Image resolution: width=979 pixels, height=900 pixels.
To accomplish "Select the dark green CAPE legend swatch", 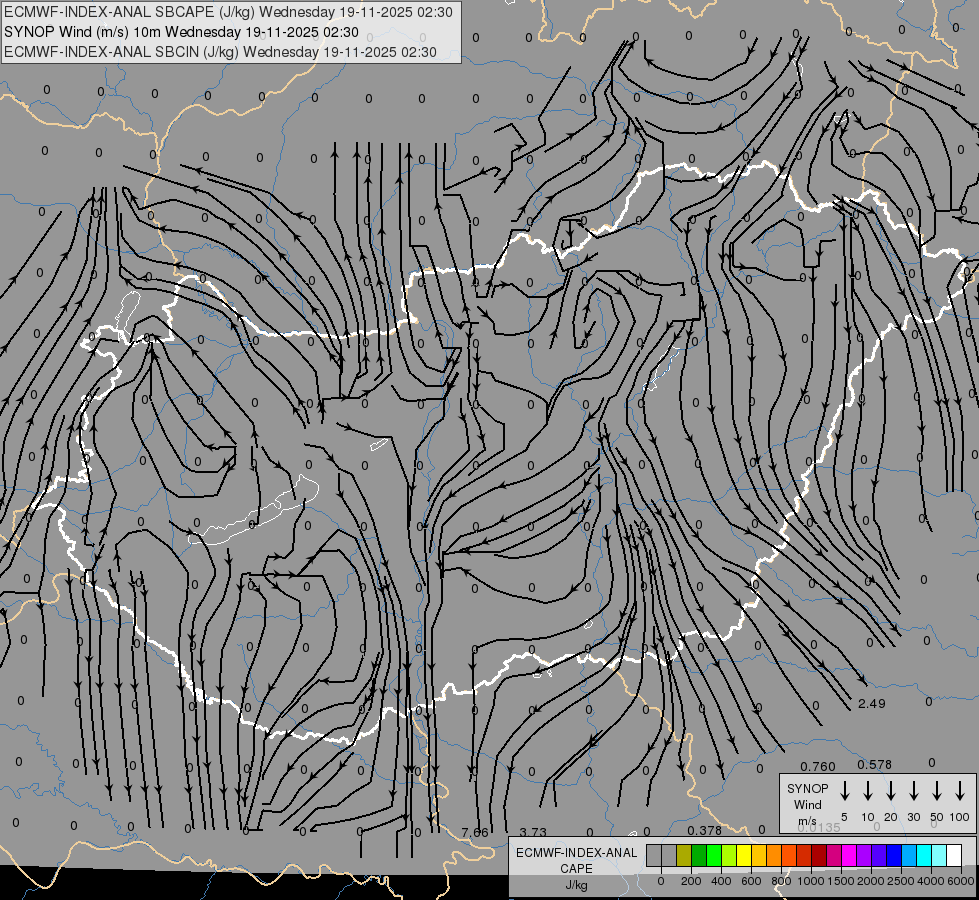I will (x=699, y=855).
